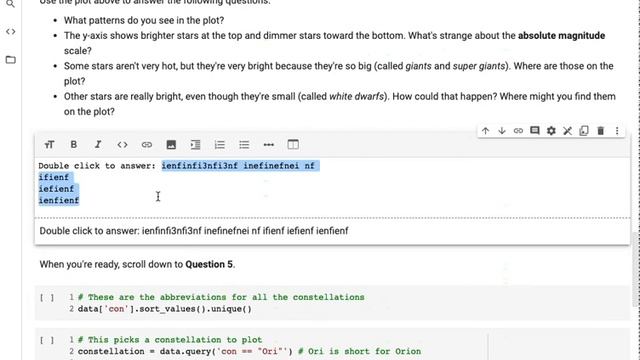Image resolution: width=640 pixels, height=360 pixels.
Task: Open the search panel in left sidebar
Action: (x=10, y=4)
